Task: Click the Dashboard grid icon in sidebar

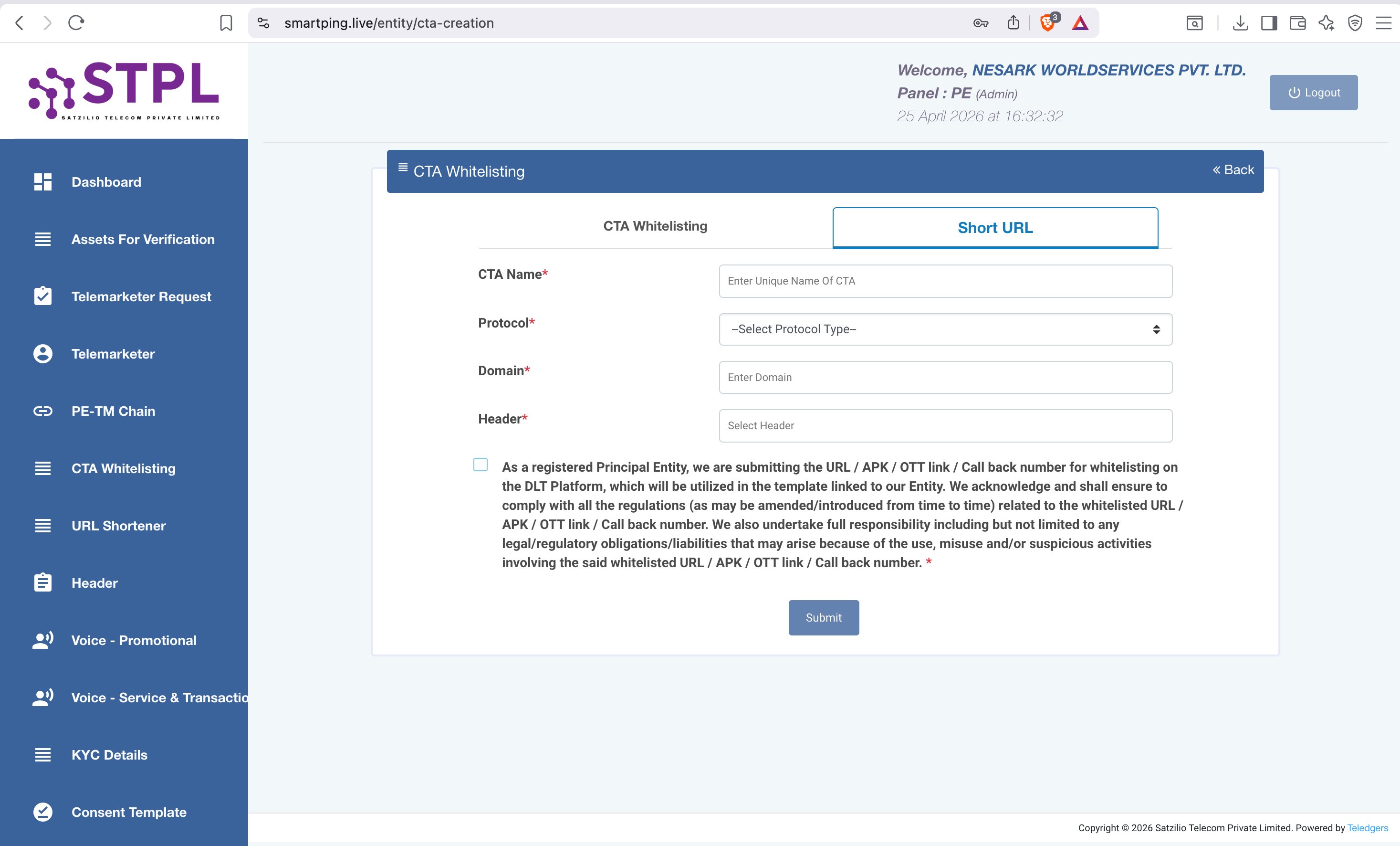Action: pos(42,182)
